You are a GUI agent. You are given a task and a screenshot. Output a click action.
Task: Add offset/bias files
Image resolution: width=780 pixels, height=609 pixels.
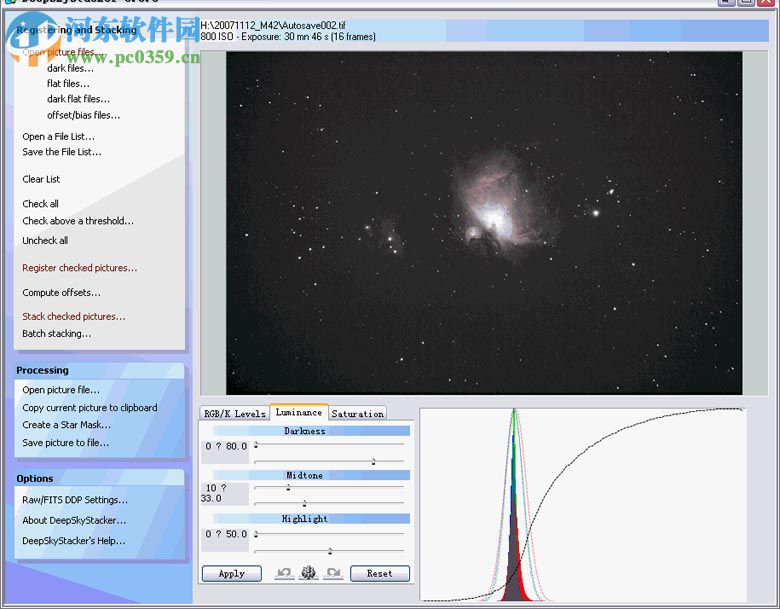pos(84,115)
